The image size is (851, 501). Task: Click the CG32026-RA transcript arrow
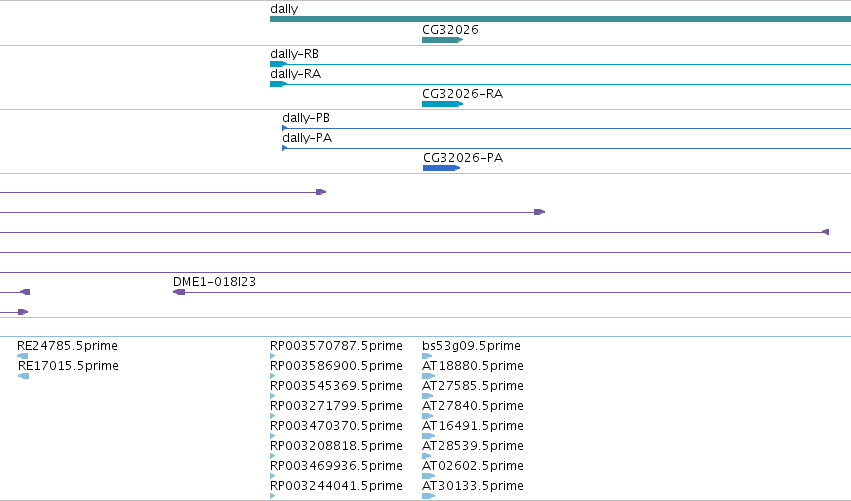(442, 104)
